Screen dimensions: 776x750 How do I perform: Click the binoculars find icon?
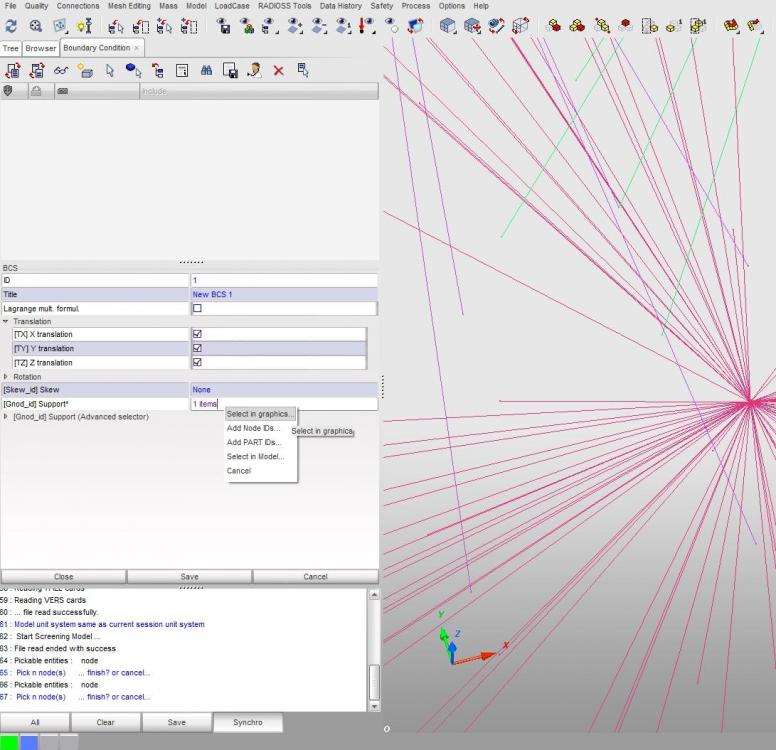[206, 71]
